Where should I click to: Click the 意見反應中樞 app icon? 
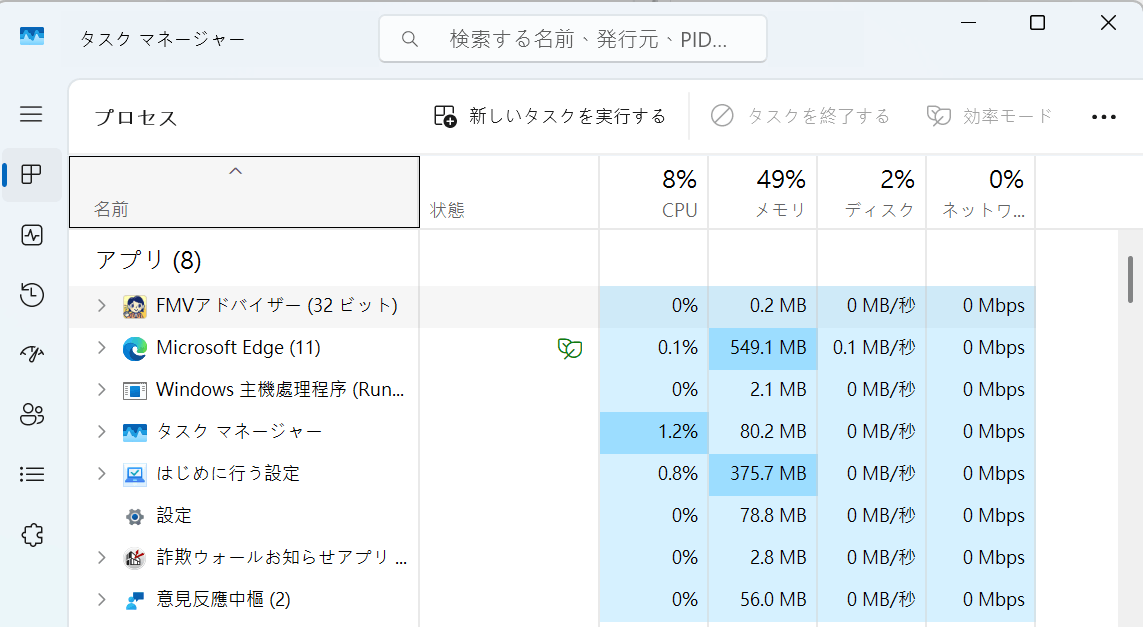coord(135,601)
